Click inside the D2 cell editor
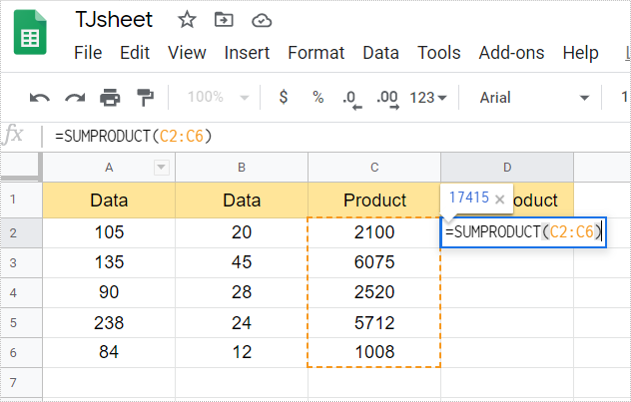 (x=523, y=232)
